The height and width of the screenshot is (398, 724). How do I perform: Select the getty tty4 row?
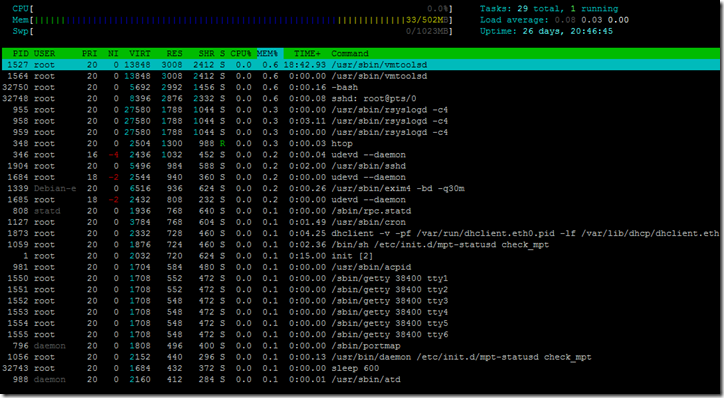pyautogui.click(x=361, y=312)
